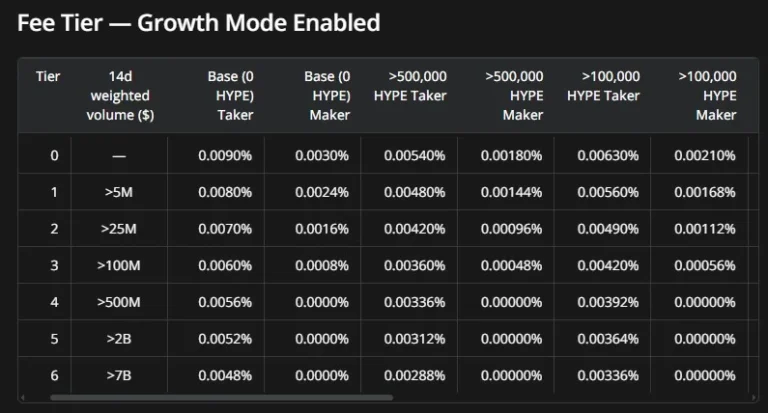Click the 'Tier' column header
Image resolution: width=768 pixels, height=413 pixels.
click(47, 77)
